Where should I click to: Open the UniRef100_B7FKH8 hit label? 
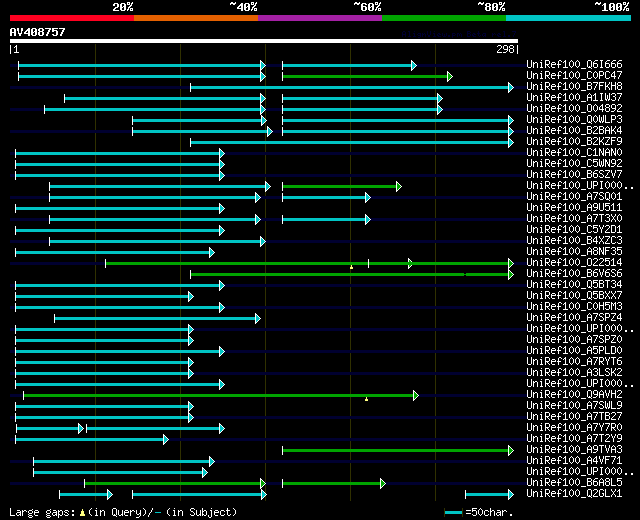(574, 87)
